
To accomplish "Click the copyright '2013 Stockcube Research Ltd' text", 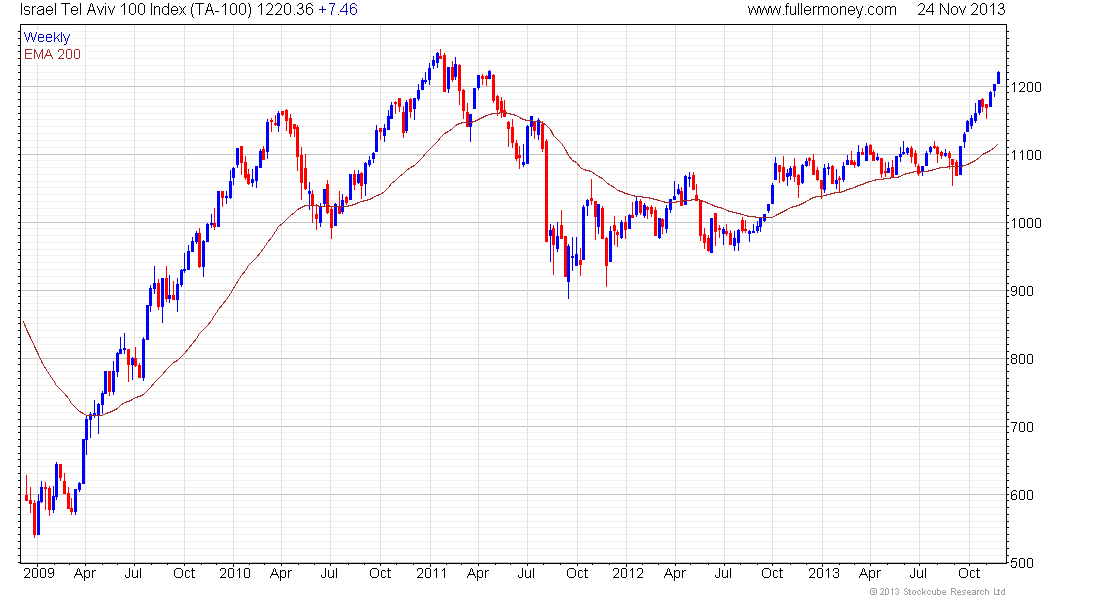I will (937, 592).
